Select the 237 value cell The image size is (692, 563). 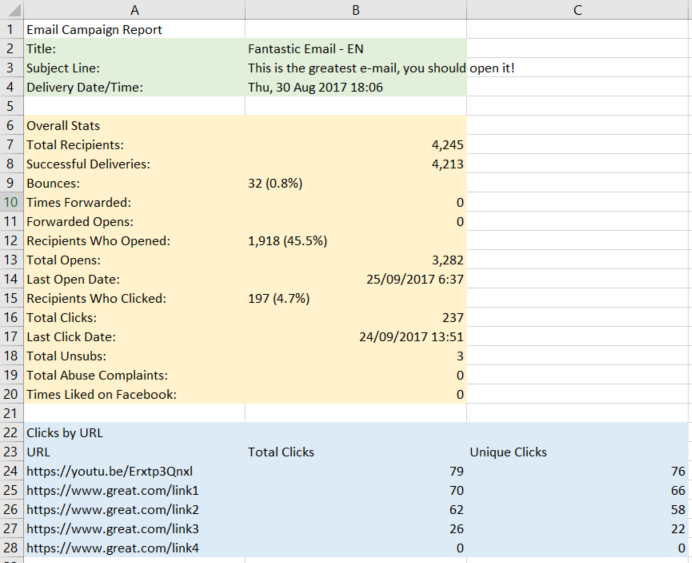(x=356, y=318)
